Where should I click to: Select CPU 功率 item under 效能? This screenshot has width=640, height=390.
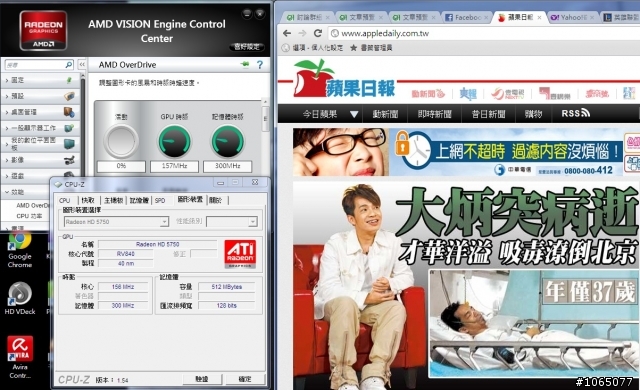29,216
